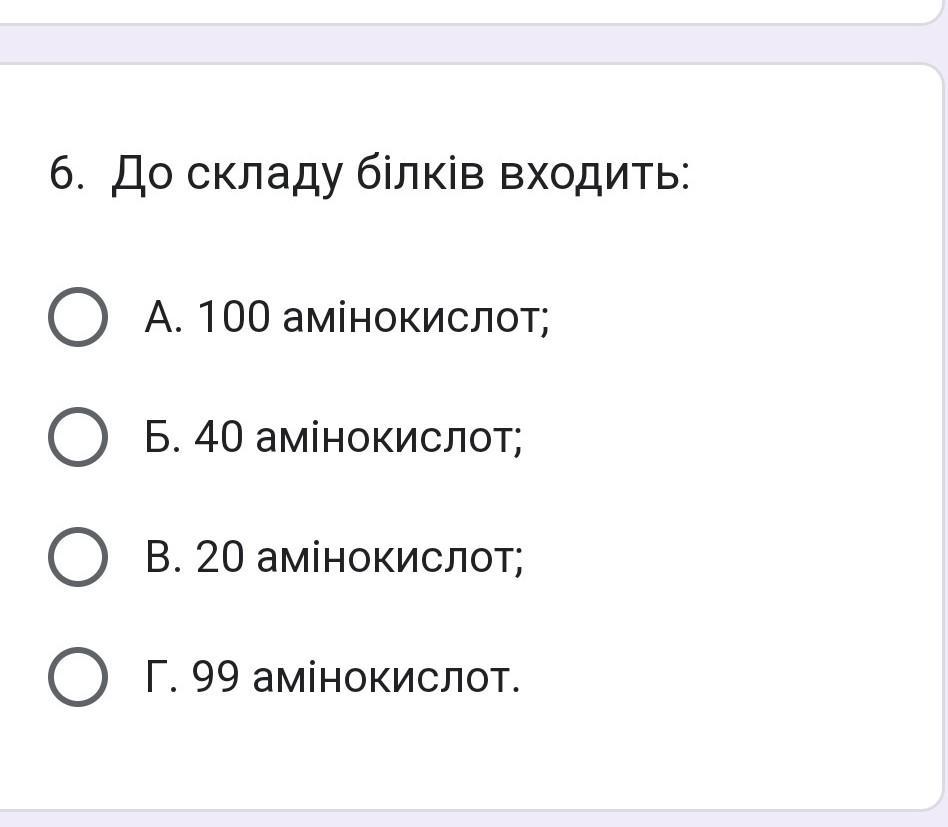Click the label text "А. 100 амінокислот;"
The width and height of the screenshot is (948, 827).
347,318
